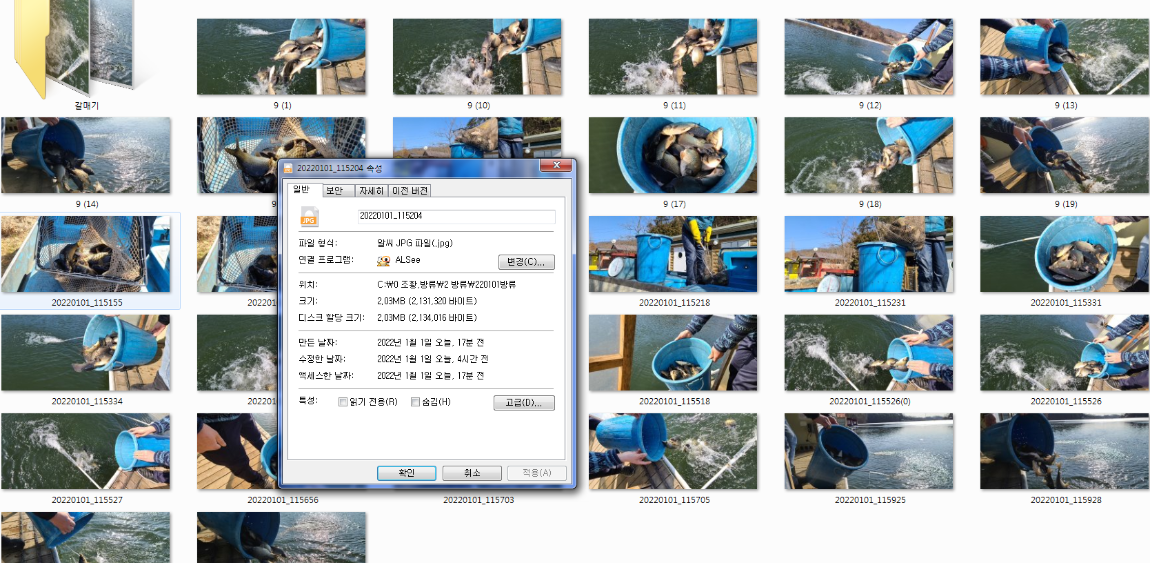1150x563 pixels.
Task: Toggle the 숨김(H) hidden attribute checkbox
Action: point(416,402)
